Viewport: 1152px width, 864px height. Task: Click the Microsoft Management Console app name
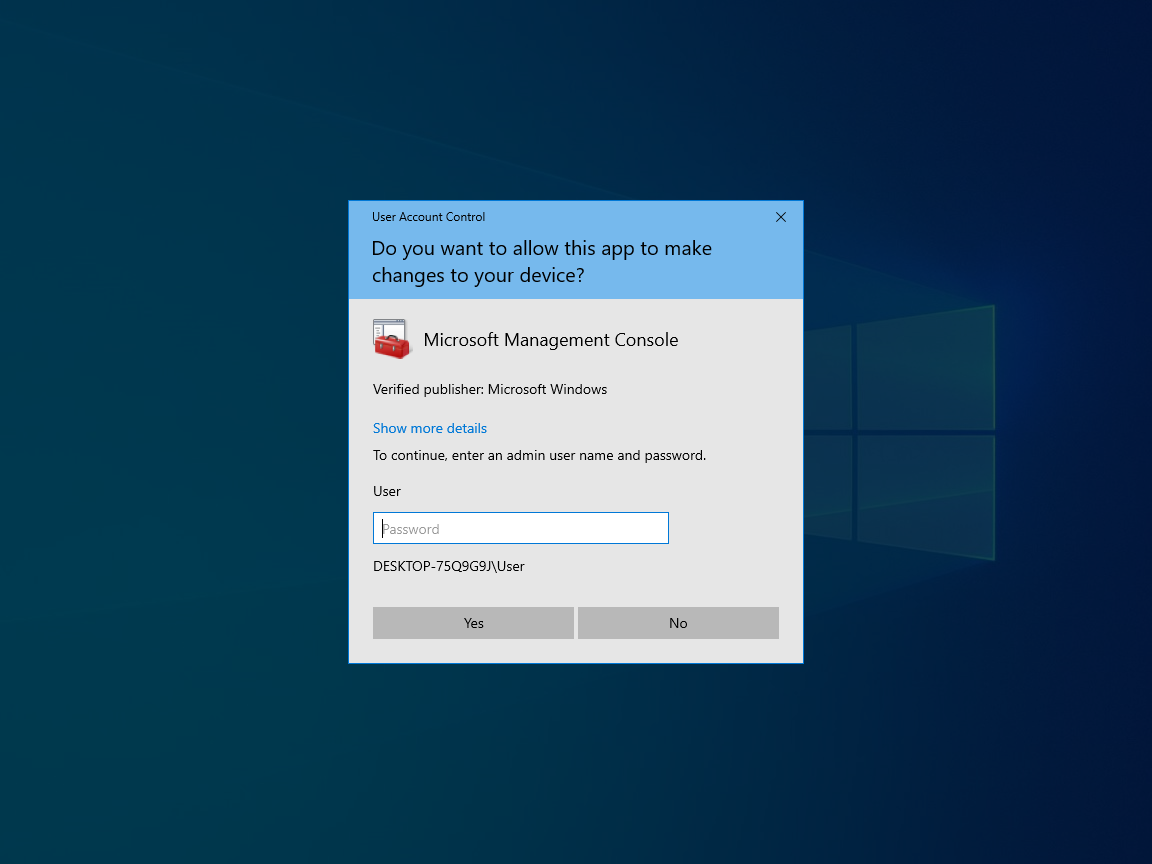pyautogui.click(x=551, y=339)
